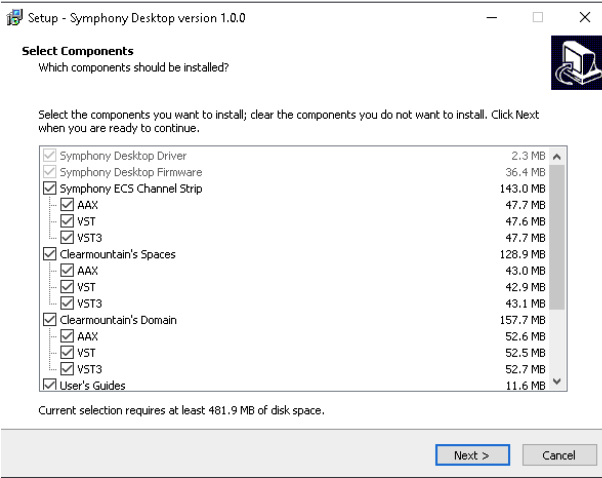Close the setup window
Viewport: 602px width, 478px height.
click(584, 18)
